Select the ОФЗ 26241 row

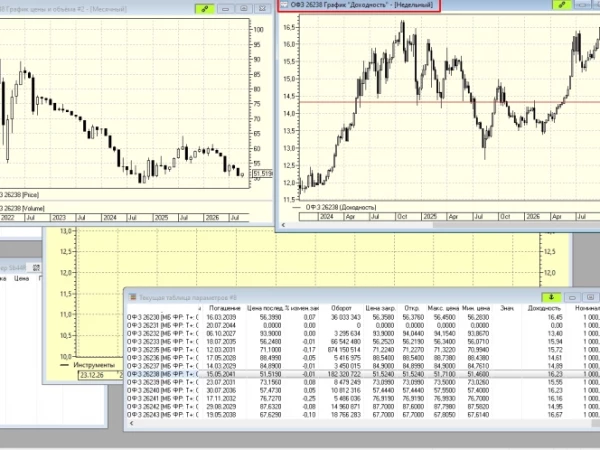point(363,398)
